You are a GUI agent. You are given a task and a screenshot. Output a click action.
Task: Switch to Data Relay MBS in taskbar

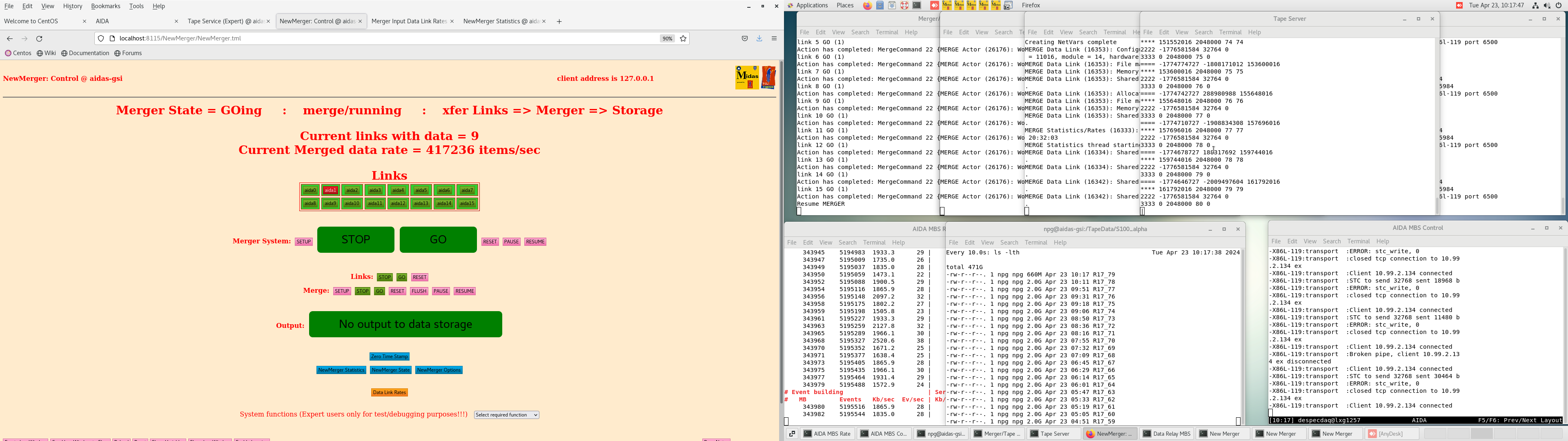click(x=1166, y=434)
